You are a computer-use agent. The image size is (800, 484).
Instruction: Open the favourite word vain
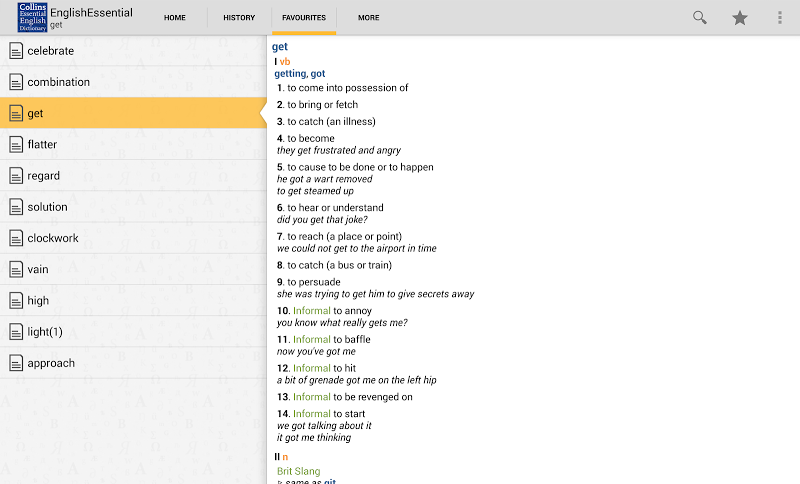[x=133, y=269]
